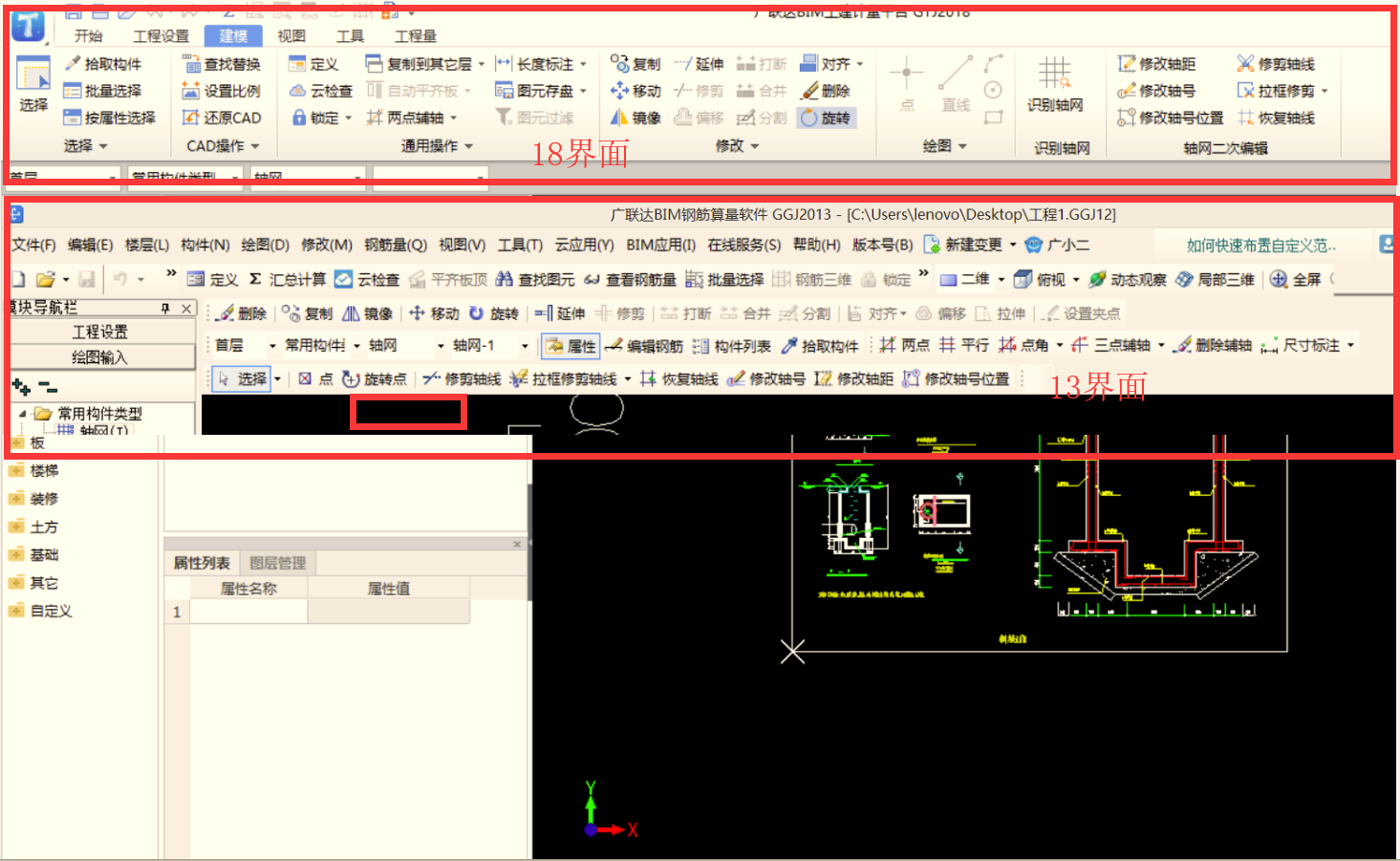Collapse the 常用构件类型 tree node
Screen dimensions: 1400x861
point(23,414)
